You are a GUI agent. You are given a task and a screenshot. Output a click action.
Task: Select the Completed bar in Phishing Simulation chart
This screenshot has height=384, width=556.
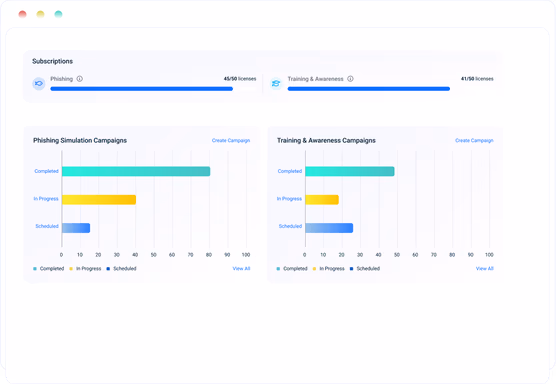(x=136, y=171)
